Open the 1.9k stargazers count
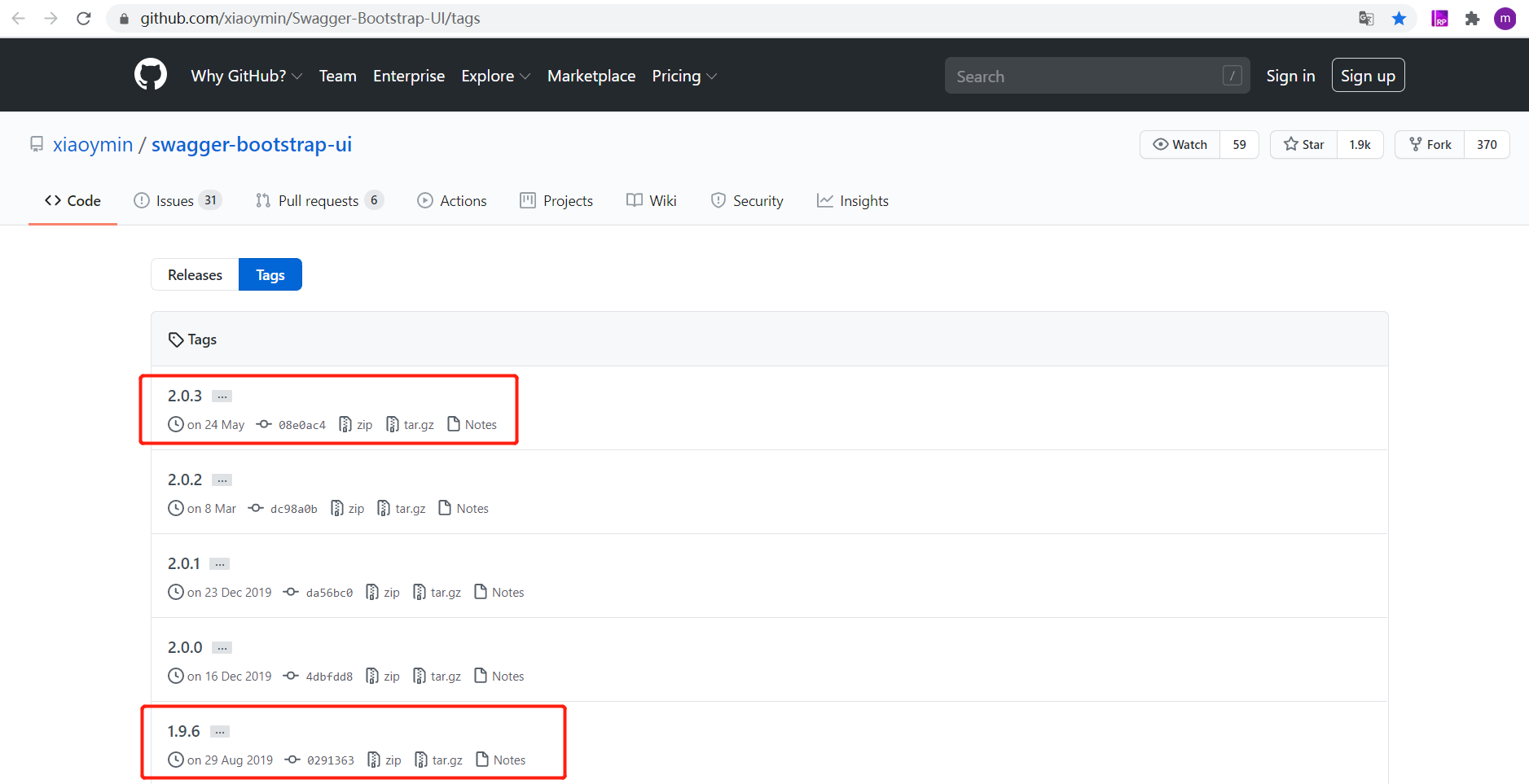Screen dimensions: 1529x784 click(x=1360, y=144)
